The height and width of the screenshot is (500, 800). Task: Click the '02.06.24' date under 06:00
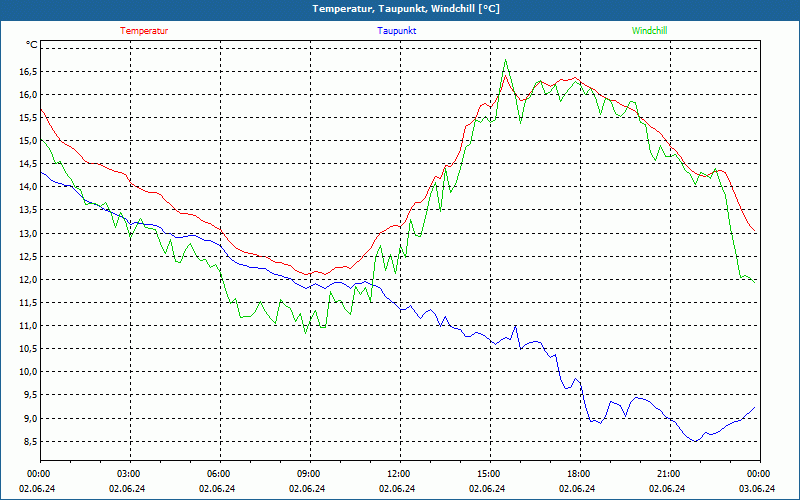point(217,489)
